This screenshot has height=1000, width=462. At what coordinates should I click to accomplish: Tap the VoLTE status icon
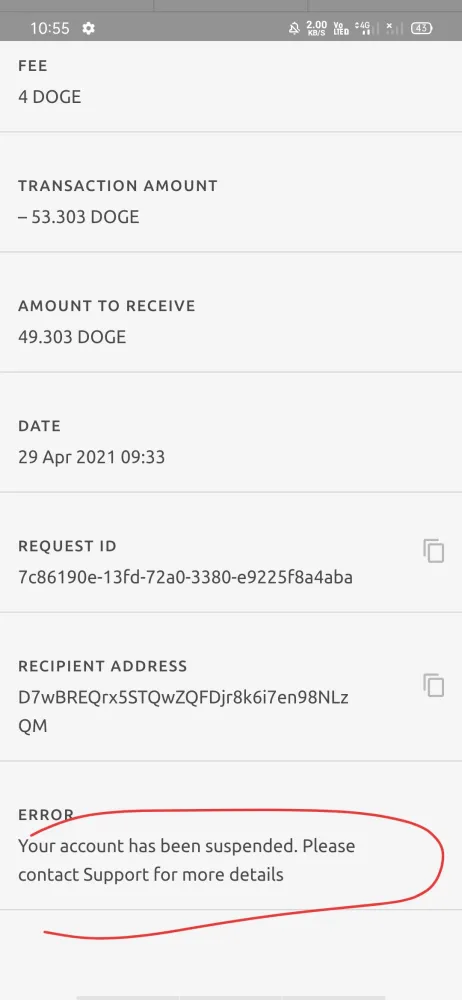[x=341, y=28]
